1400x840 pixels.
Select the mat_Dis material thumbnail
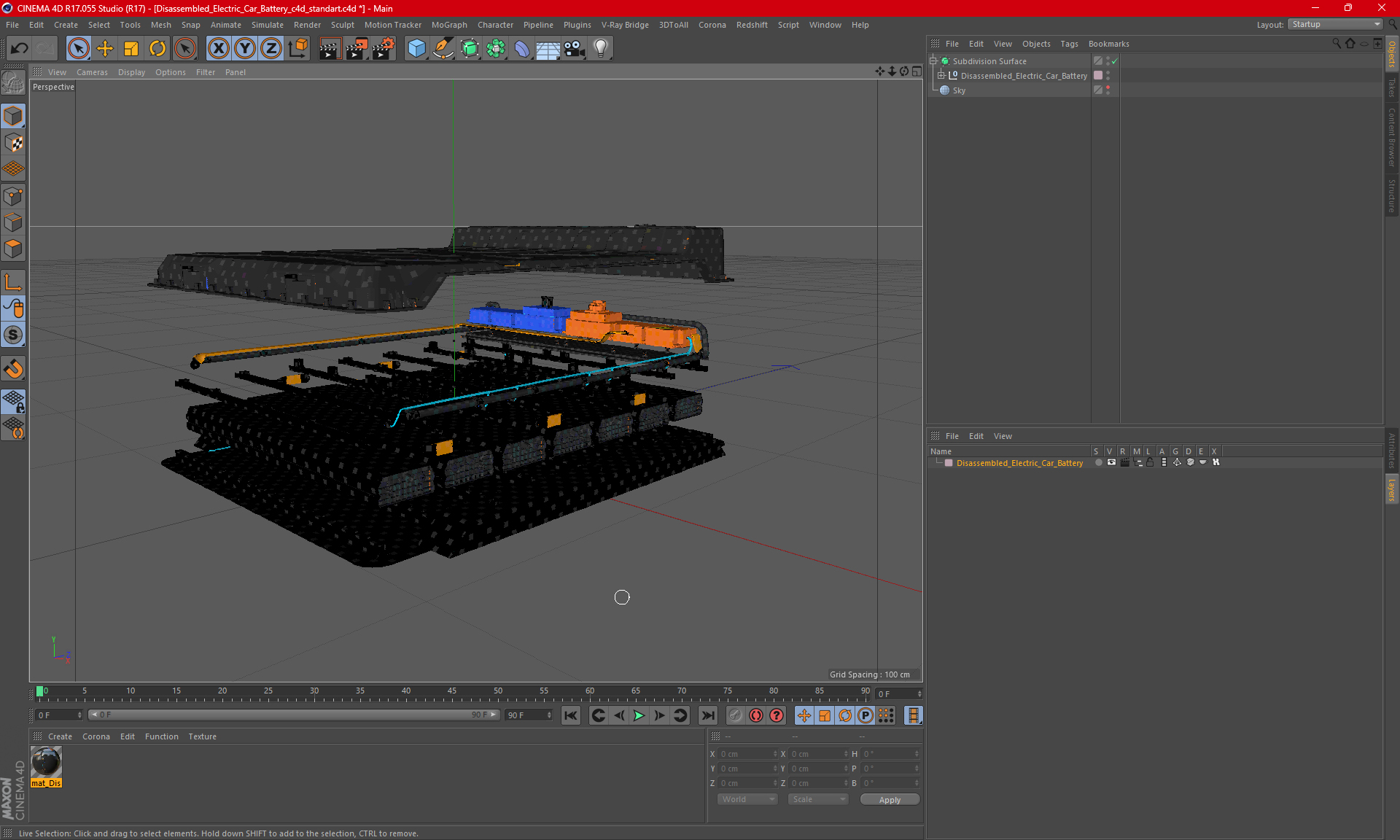pyautogui.click(x=46, y=763)
